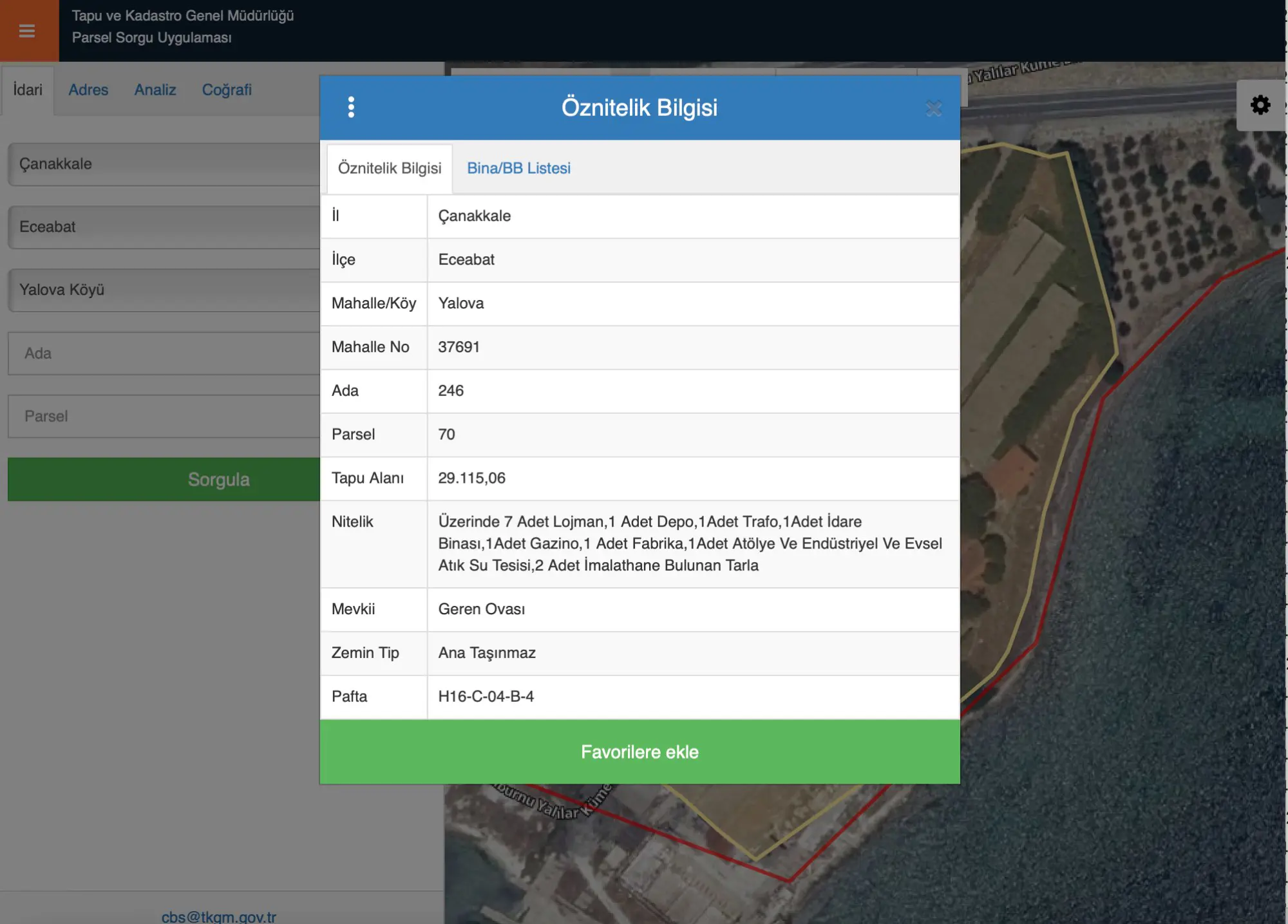Screen dimensions: 1288x924
Task: Open the Analiz tab
Action: click(x=155, y=90)
